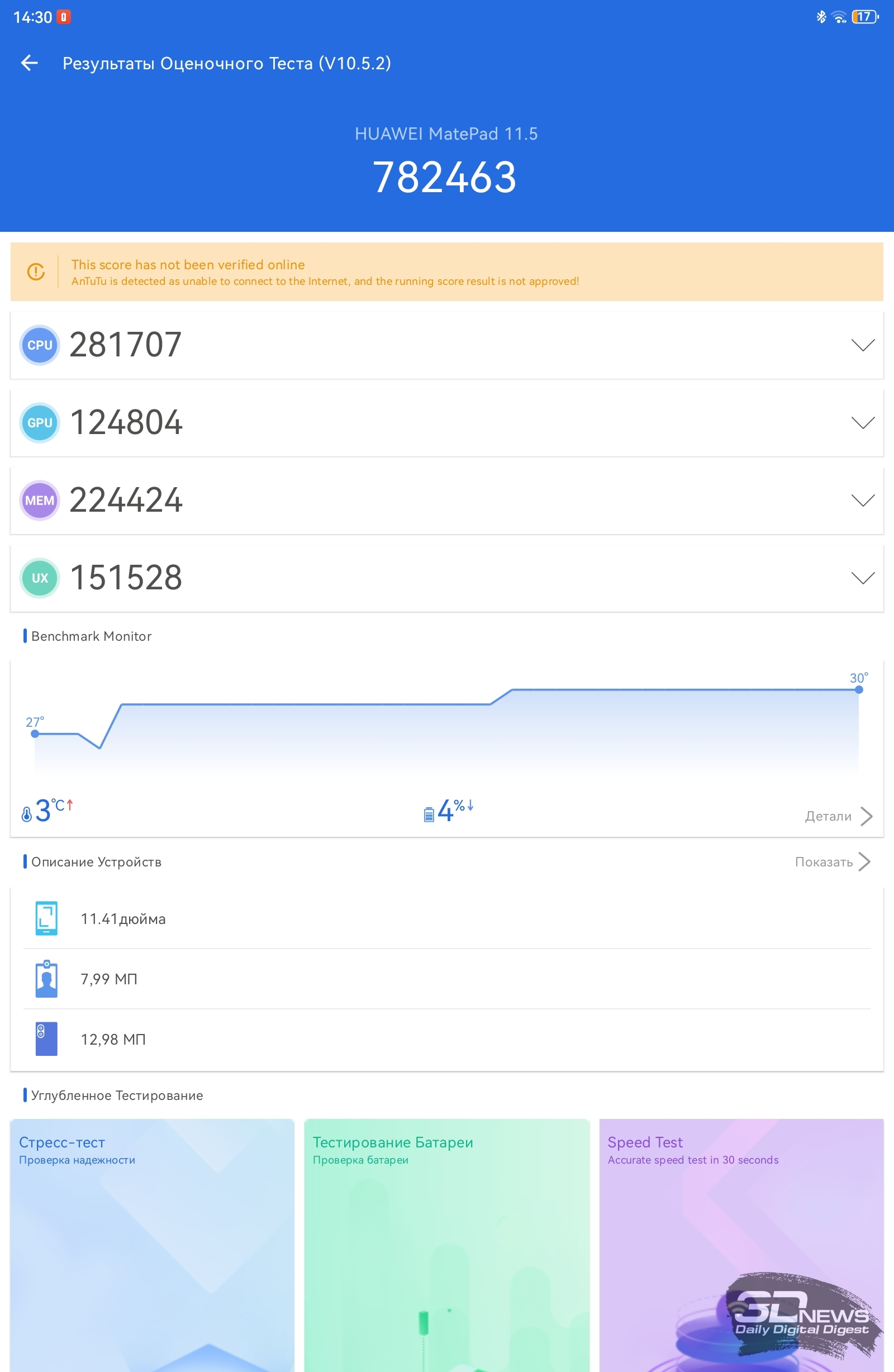Tap the rear camera icon
Viewport: 894px width, 1372px height.
click(x=46, y=1039)
